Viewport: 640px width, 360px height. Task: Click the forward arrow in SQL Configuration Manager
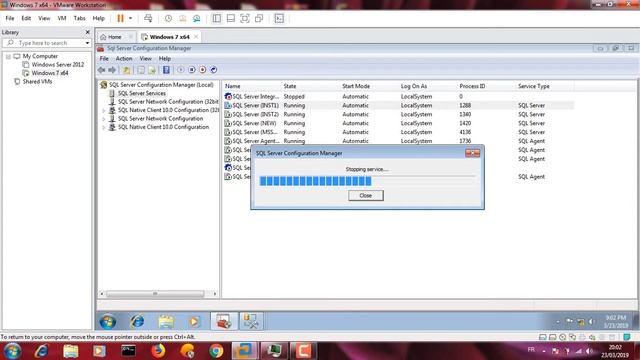[x=111, y=70]
